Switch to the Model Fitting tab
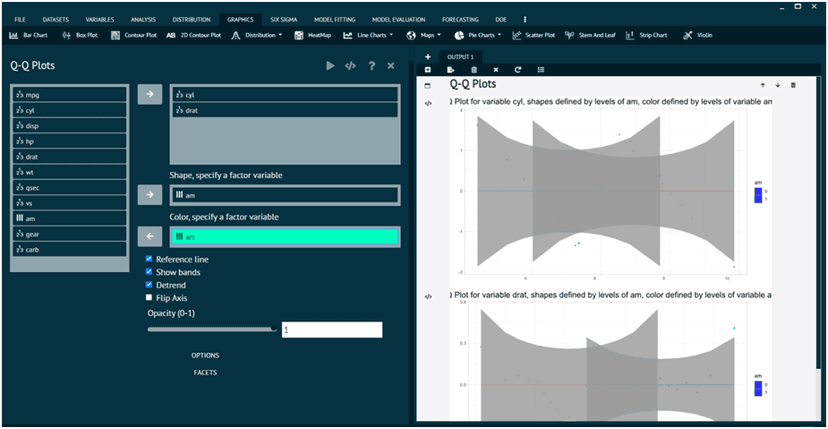 [333, 19]
